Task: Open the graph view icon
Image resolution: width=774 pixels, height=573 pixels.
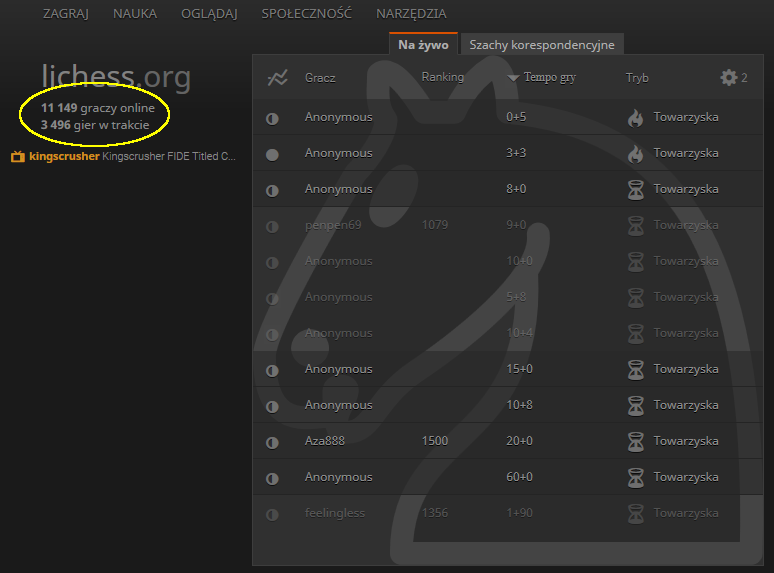Action: 277,77
